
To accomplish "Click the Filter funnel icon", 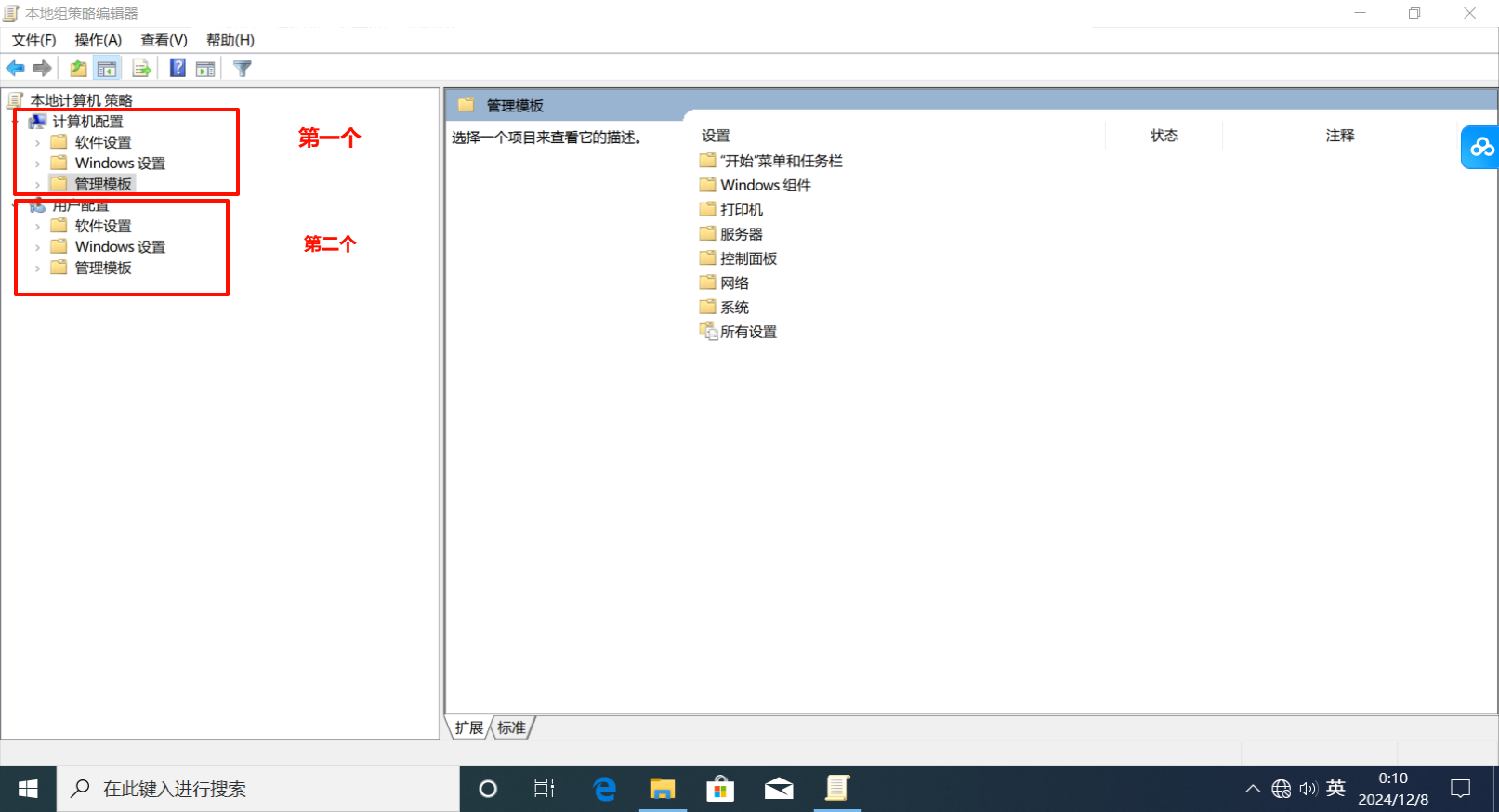I will click(x=243, y=68).
